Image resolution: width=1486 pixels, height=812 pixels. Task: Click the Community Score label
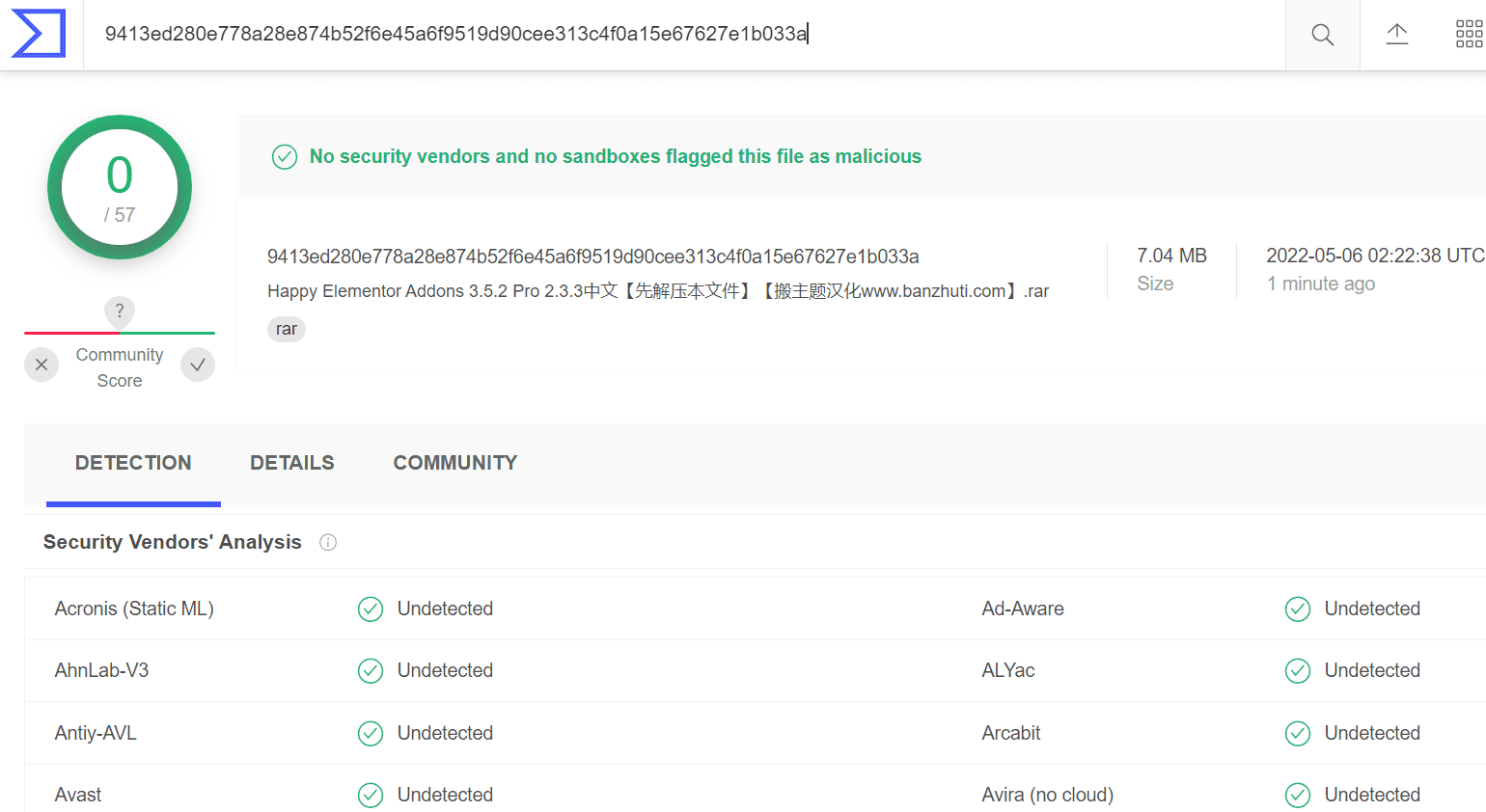tap(120, 367)
